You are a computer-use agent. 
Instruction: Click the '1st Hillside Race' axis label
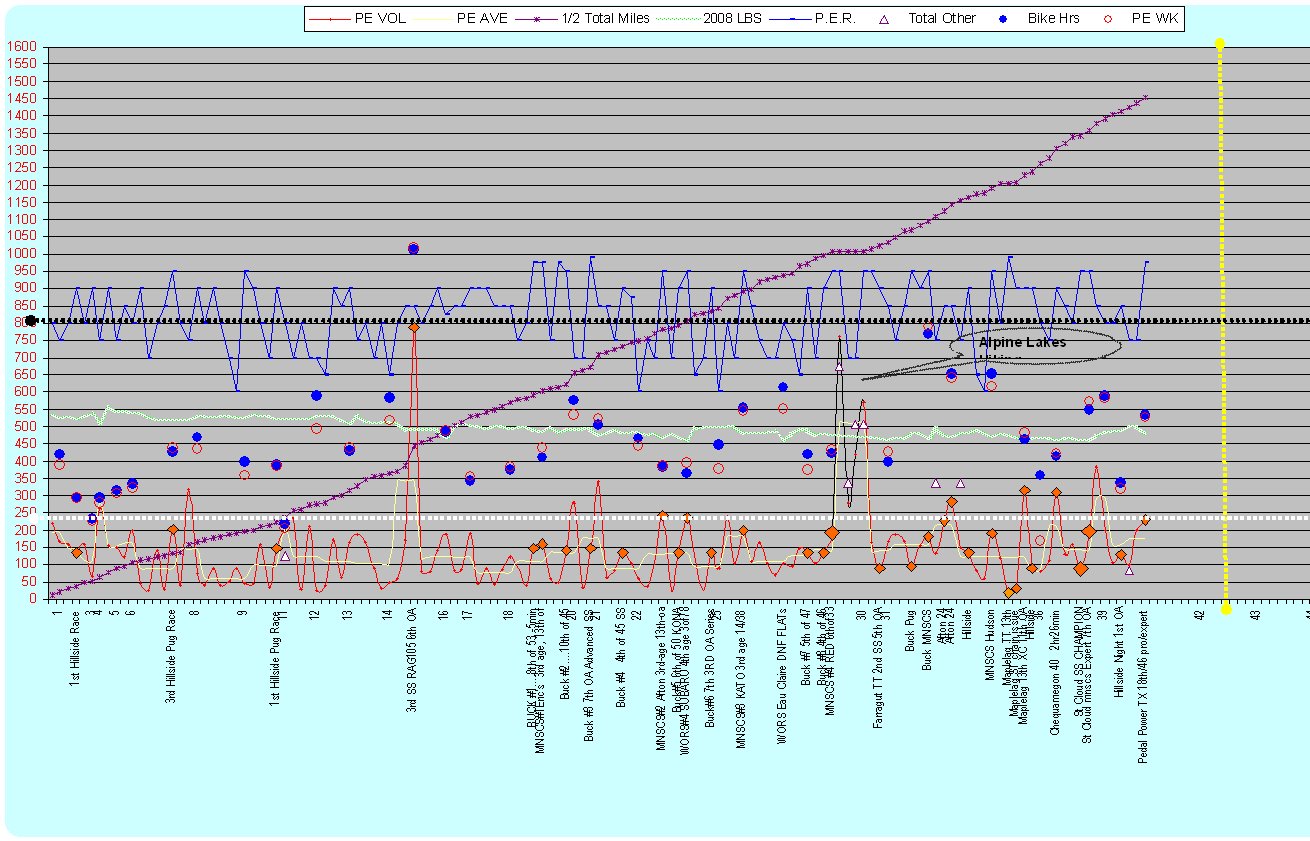tap(76, 646)
